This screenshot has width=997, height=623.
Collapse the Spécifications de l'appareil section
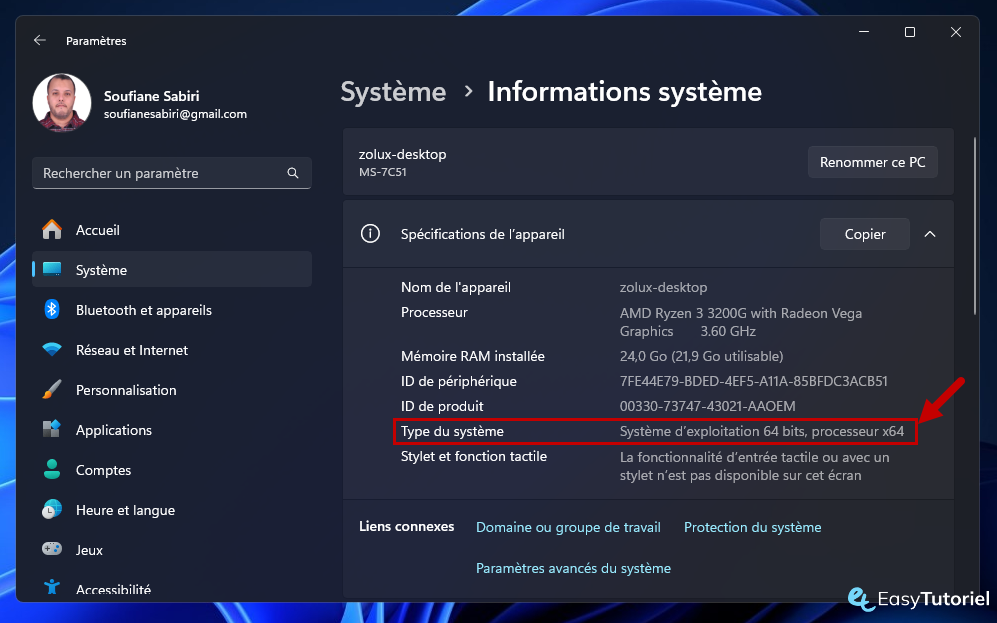tap(930, 233)
